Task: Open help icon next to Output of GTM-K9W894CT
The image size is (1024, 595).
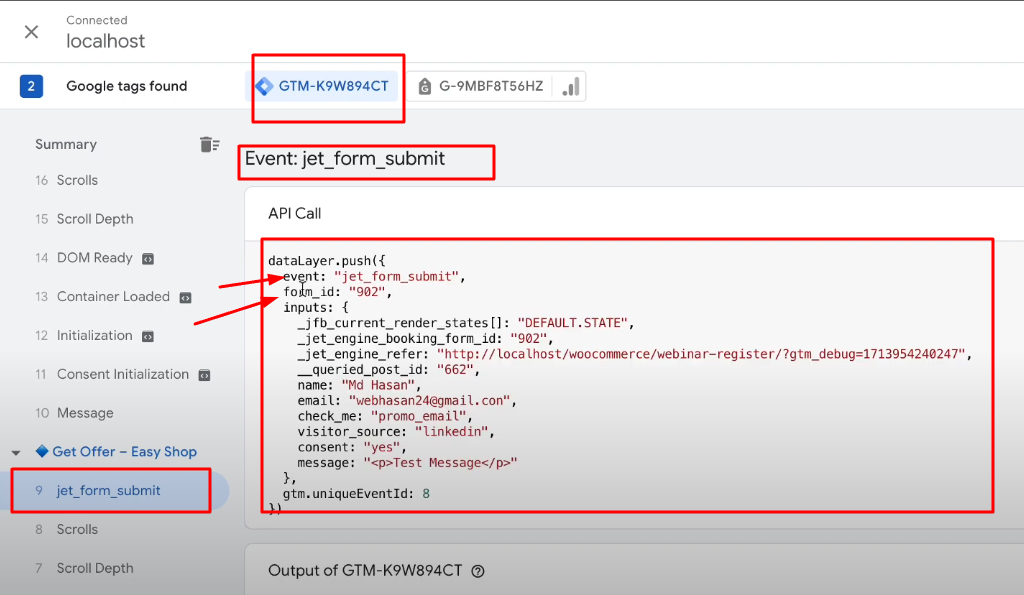Action: [x=478, y=571]
